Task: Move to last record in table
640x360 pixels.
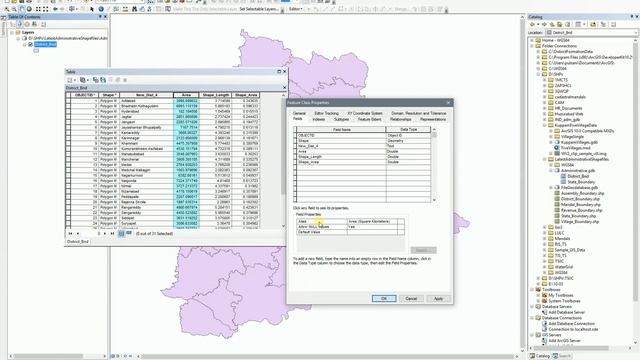Action: [x=112, y=233]
